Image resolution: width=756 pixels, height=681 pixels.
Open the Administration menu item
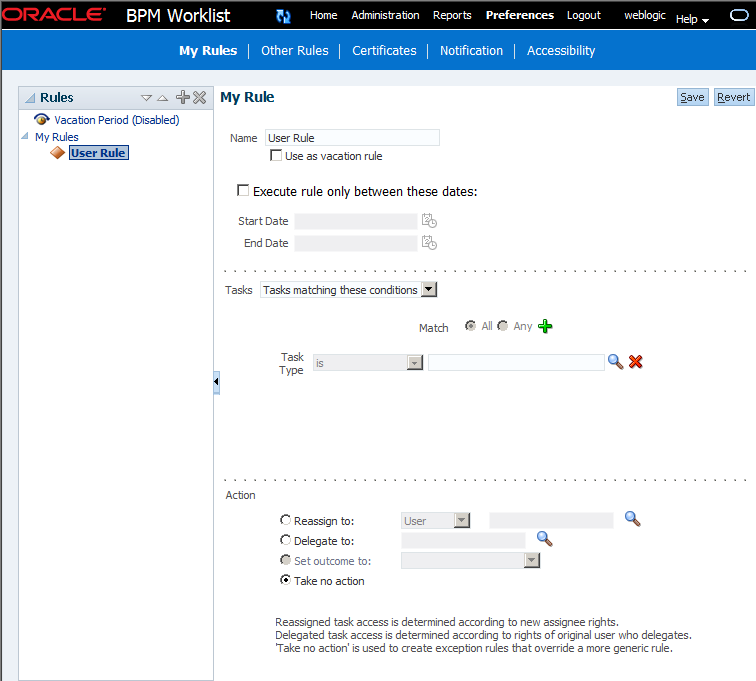coord(385,15)
